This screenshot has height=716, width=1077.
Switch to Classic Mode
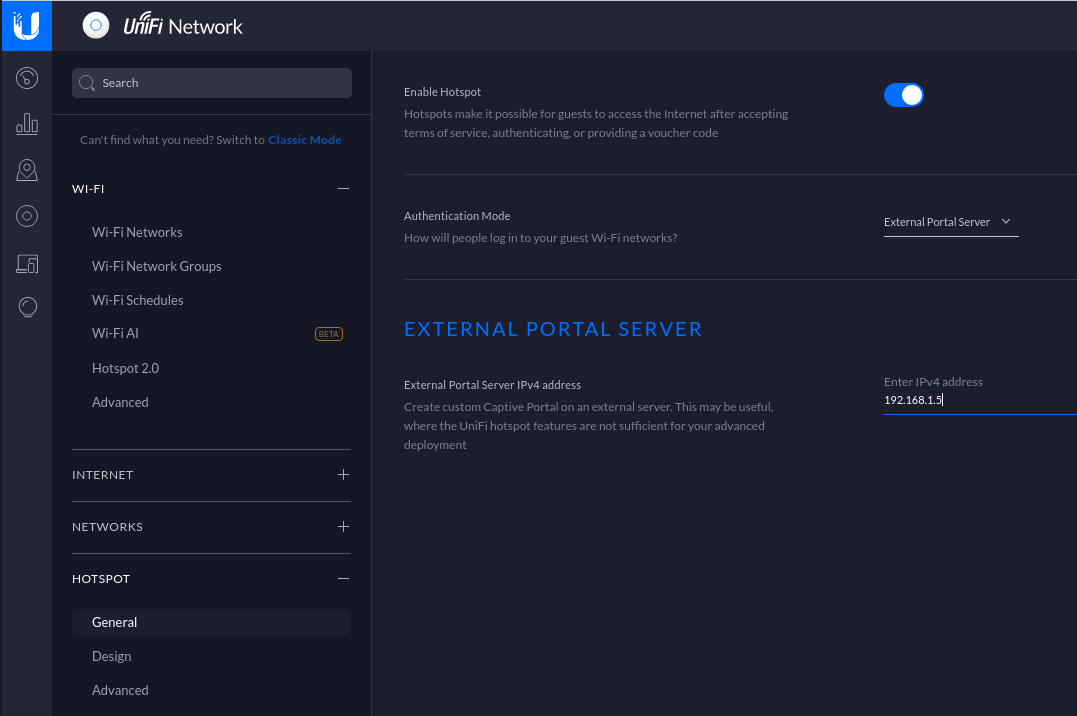coord(305,139)
